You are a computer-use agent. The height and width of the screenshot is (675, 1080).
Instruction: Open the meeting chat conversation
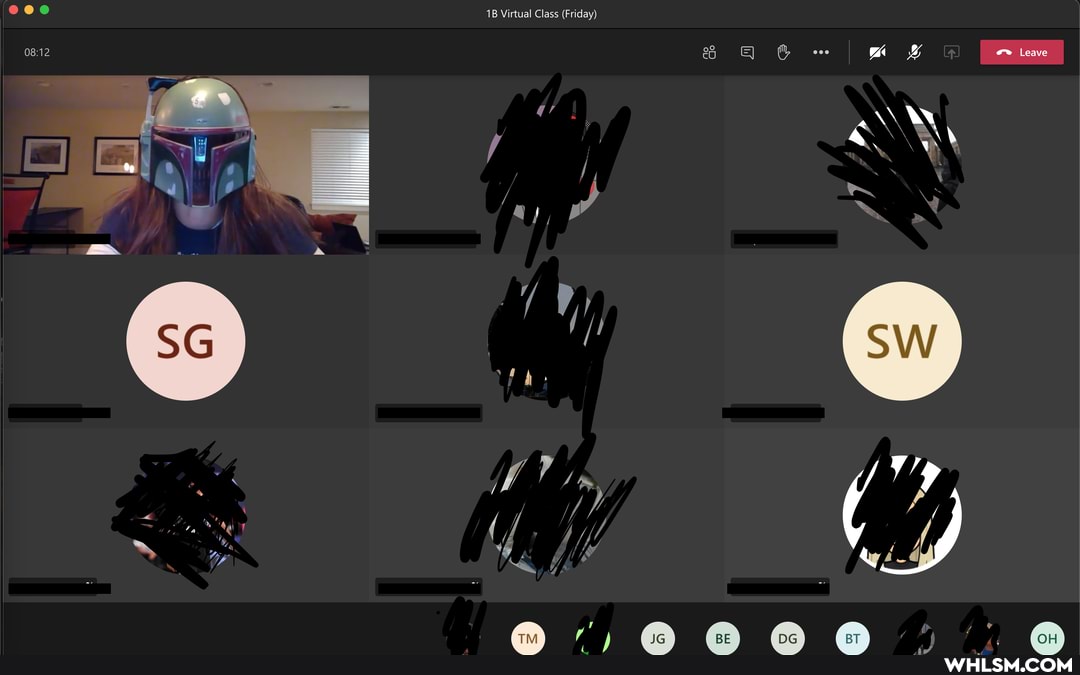(x=747, y=52)
